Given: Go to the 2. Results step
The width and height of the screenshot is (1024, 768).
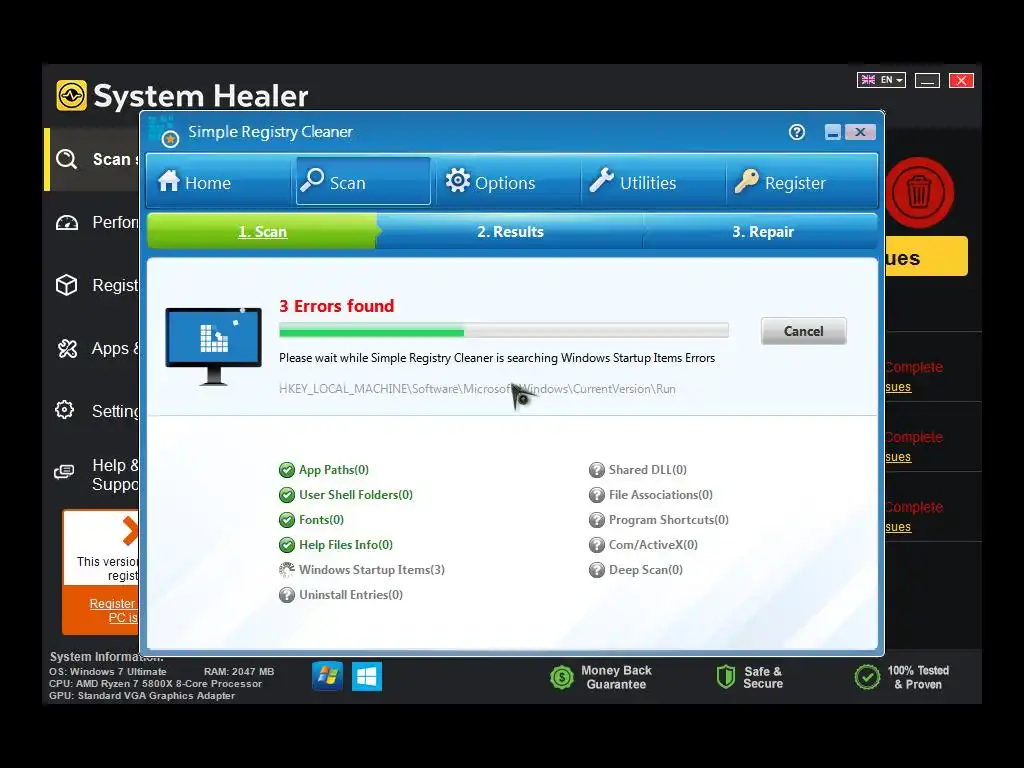Looking at the screenshot, I should tap(510, 232).
